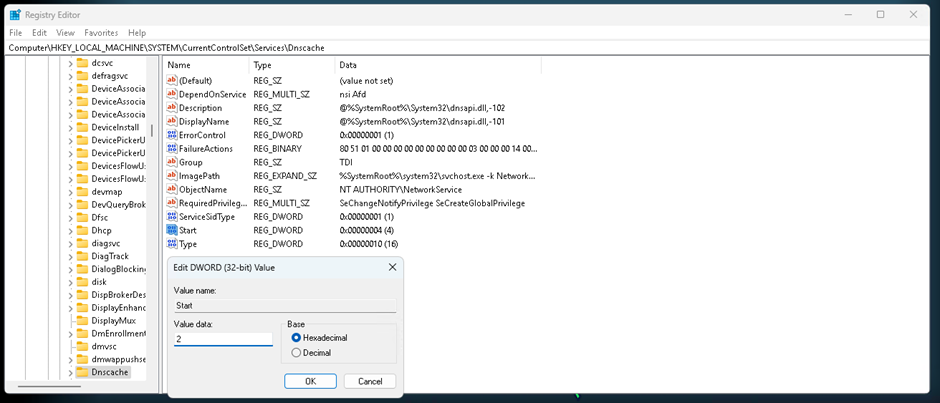
Task: Select the Dnscache folder icon in tree
Action: [83, 372]
